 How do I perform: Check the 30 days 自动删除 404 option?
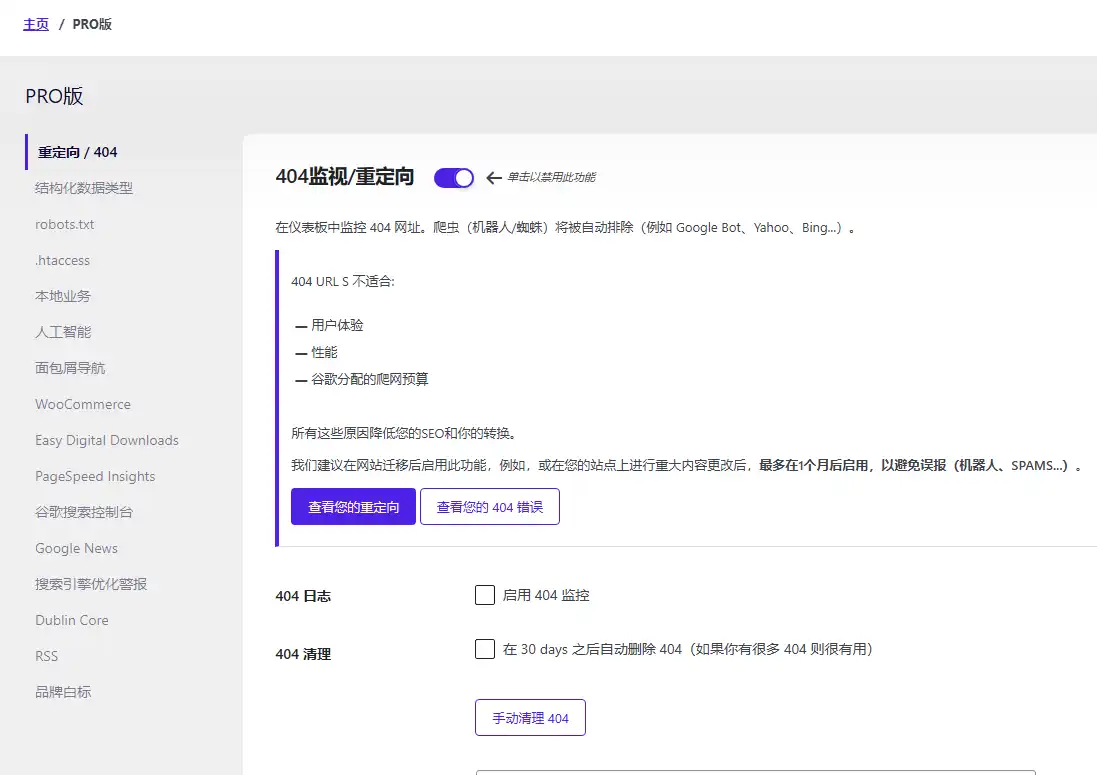[484, 649]
